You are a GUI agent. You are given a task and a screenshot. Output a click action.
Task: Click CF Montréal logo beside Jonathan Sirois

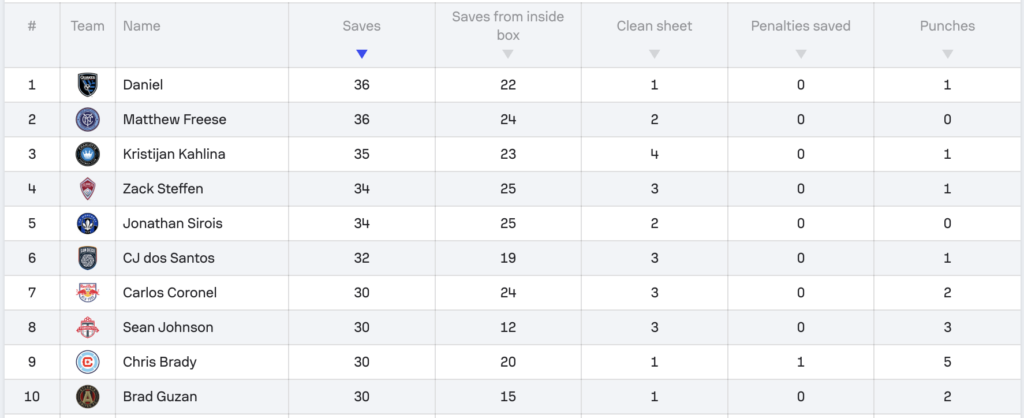pyautogui.click(x=88, y=223)
